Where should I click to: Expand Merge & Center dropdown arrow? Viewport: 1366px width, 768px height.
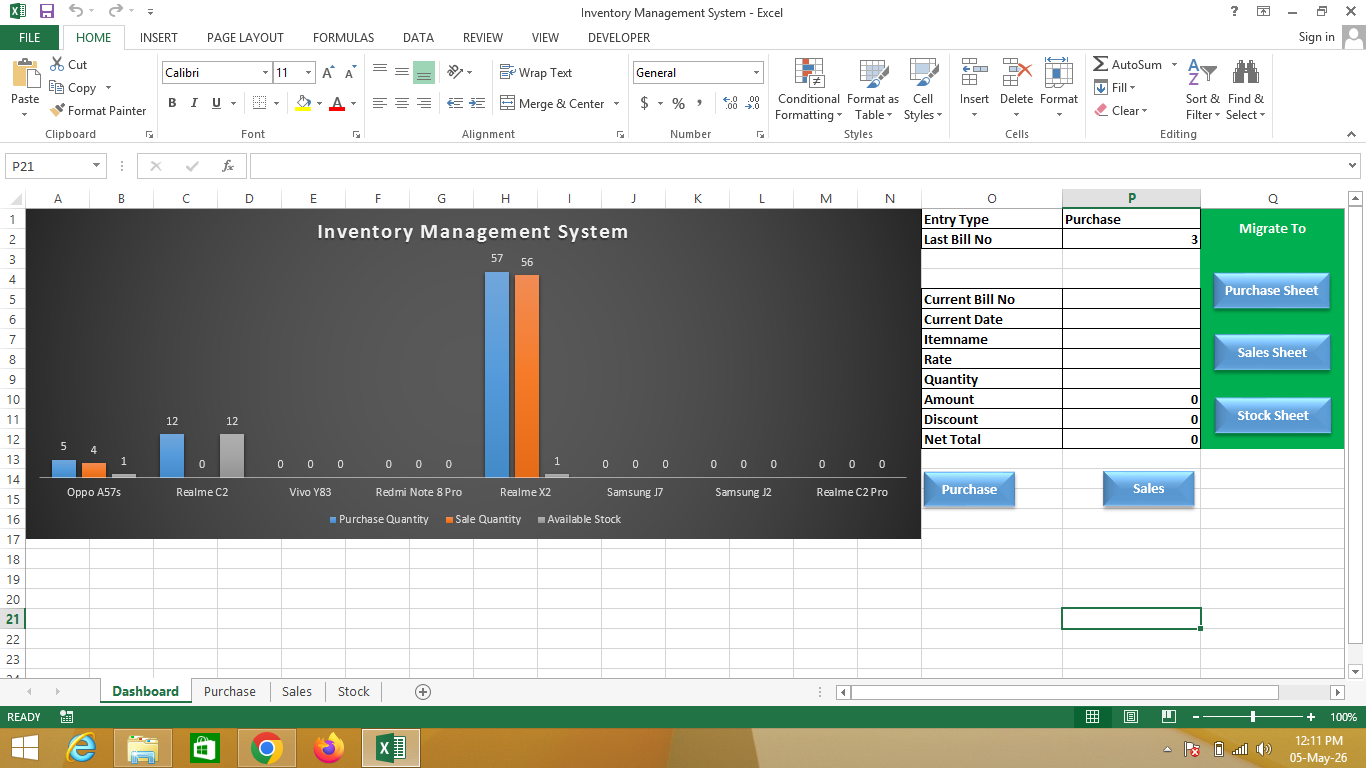tap(617, 103)
